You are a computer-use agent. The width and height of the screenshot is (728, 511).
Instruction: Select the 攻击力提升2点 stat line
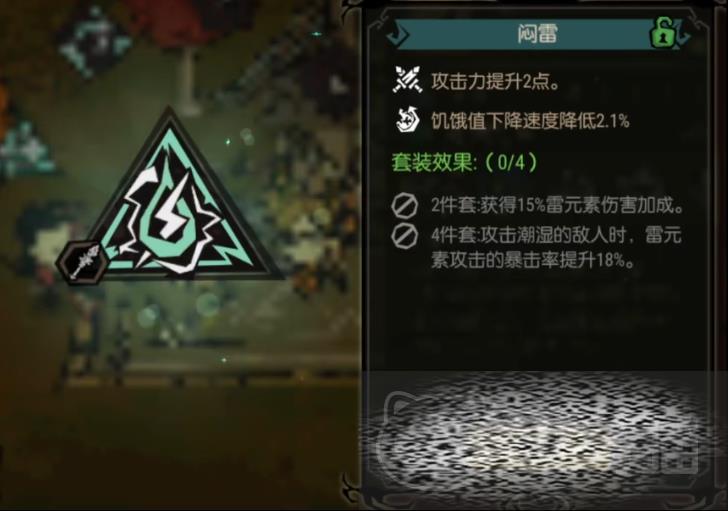[x=495, y=81]
